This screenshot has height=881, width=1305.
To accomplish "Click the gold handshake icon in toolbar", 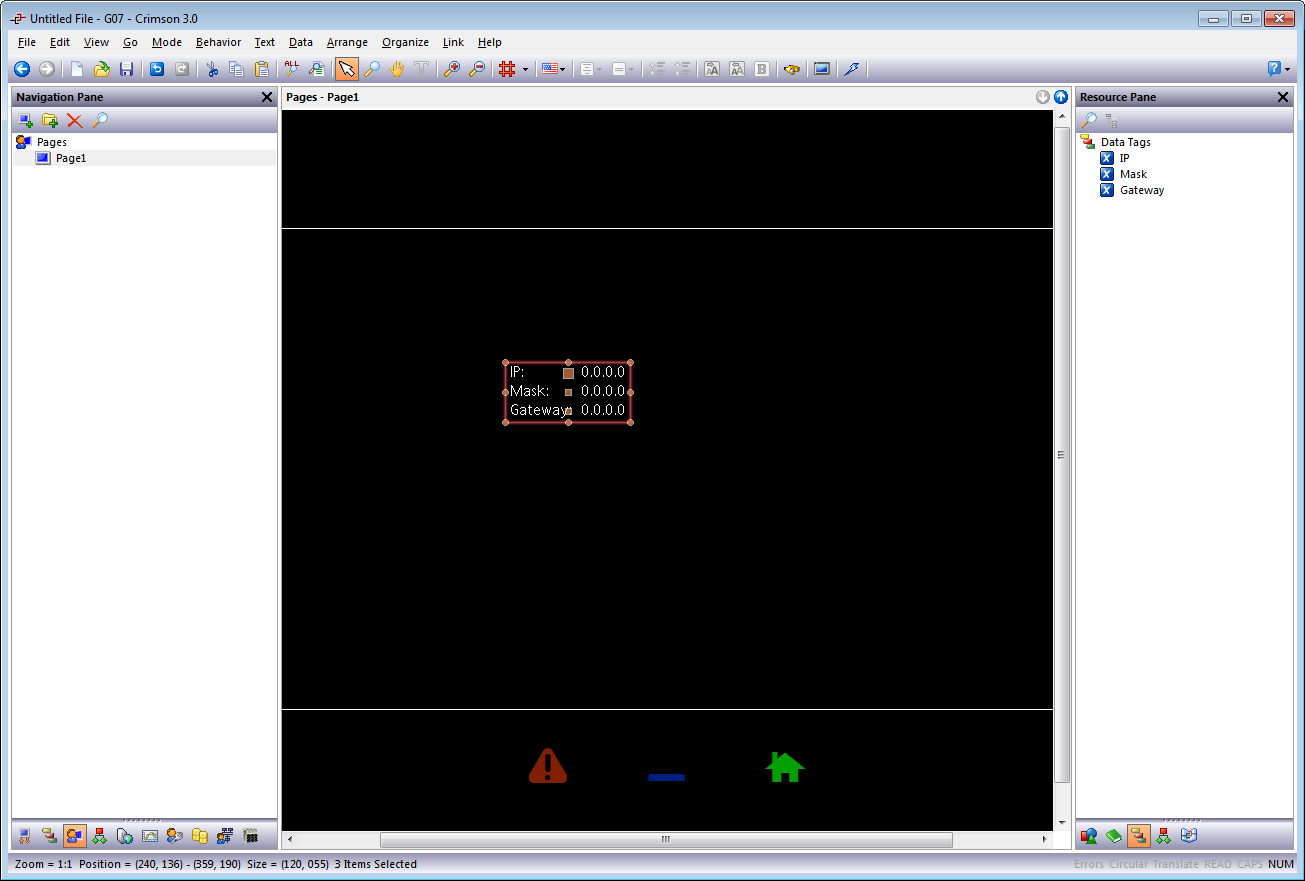I will coord(792,69).
